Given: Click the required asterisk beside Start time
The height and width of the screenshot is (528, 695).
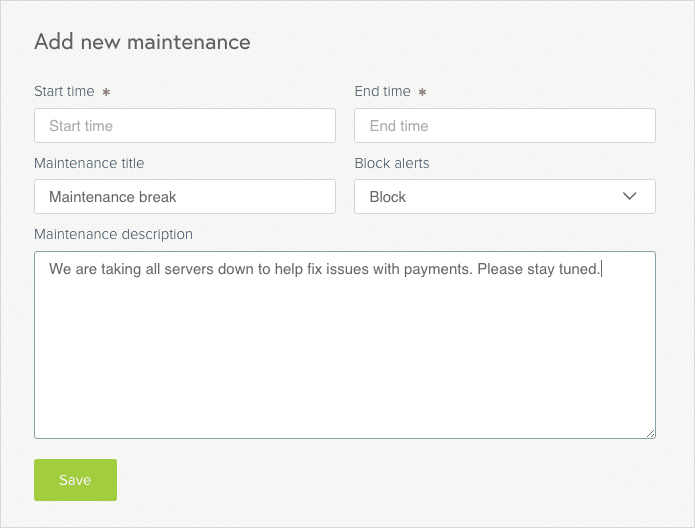Looking at the screenshot, I should pyautogui.click(x=106, y=92).
